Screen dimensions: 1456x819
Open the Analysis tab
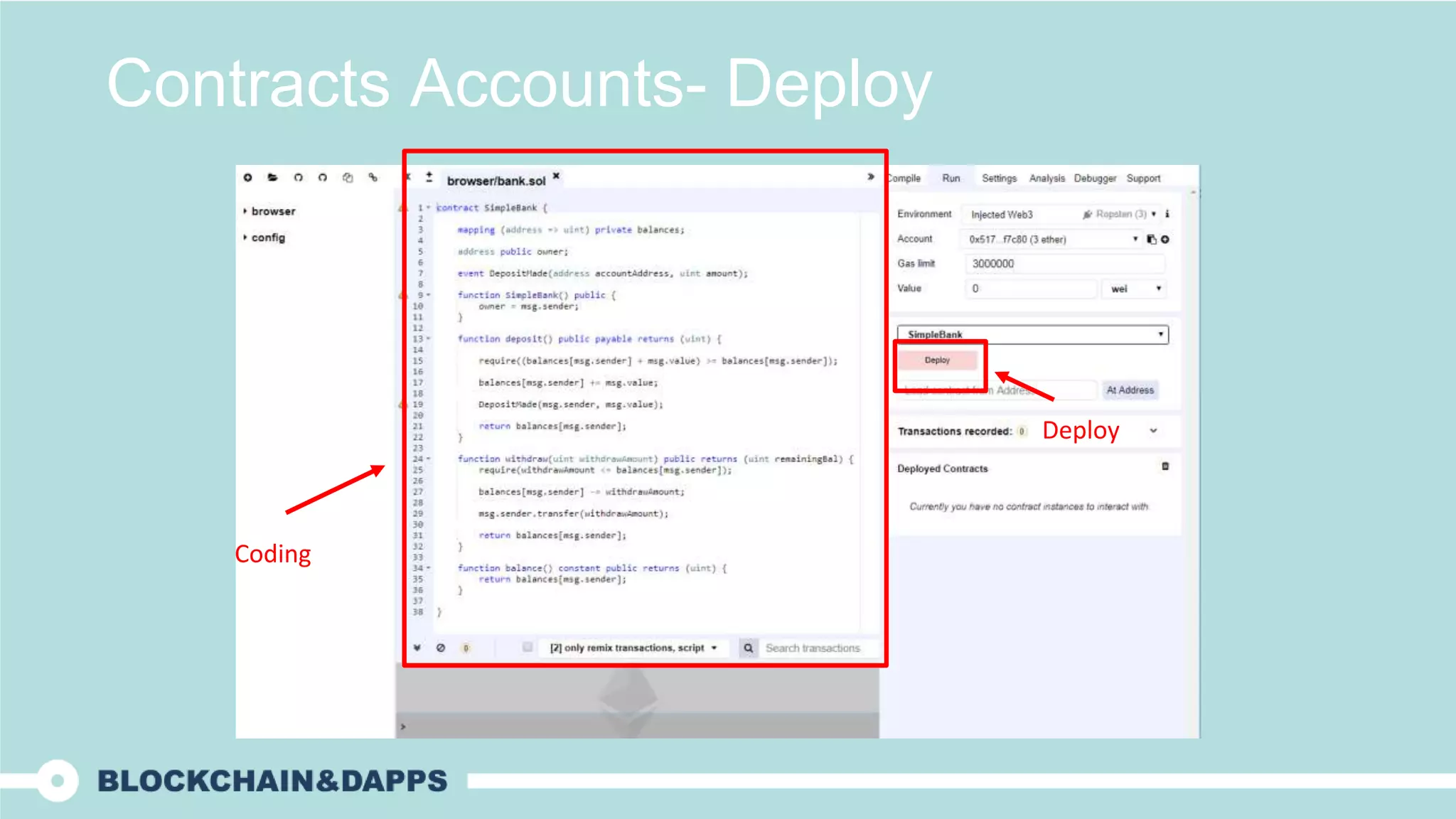pos(1046,178)
